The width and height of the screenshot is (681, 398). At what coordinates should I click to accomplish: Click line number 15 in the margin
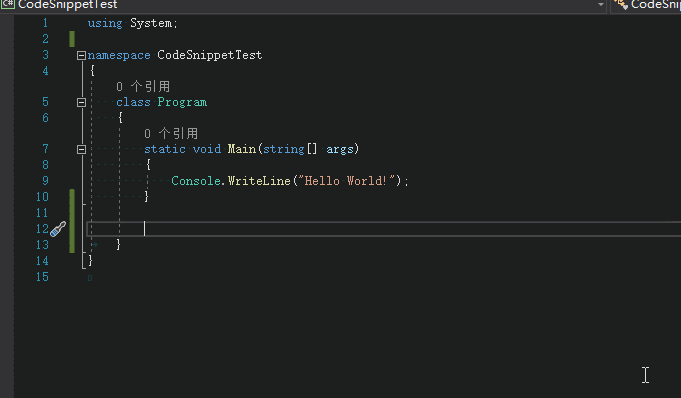42,277
